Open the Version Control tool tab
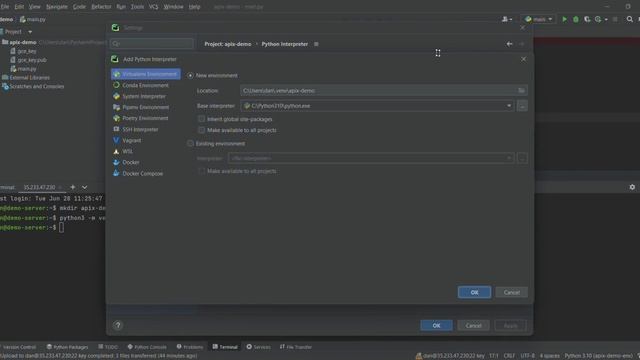 tap(18, 347)
